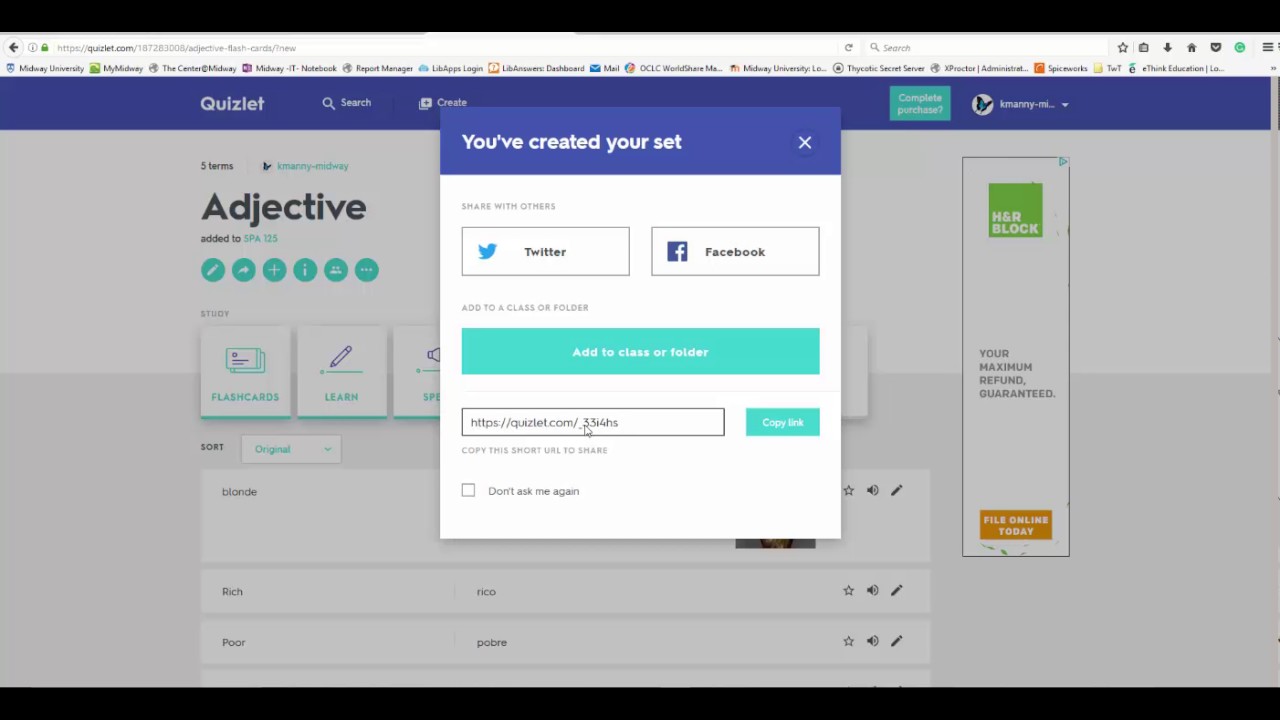Click the short URL text field
This screenshot has height=720, width=1280.
coord(592,422)
